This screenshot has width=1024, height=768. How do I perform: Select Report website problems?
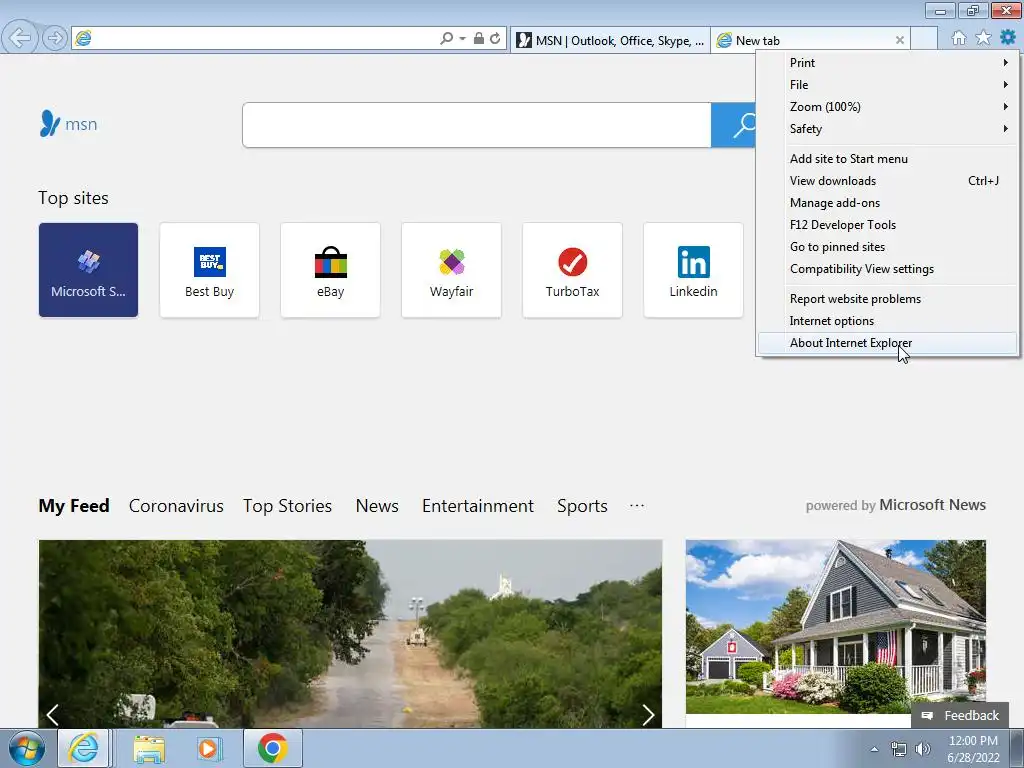point(888,299)
